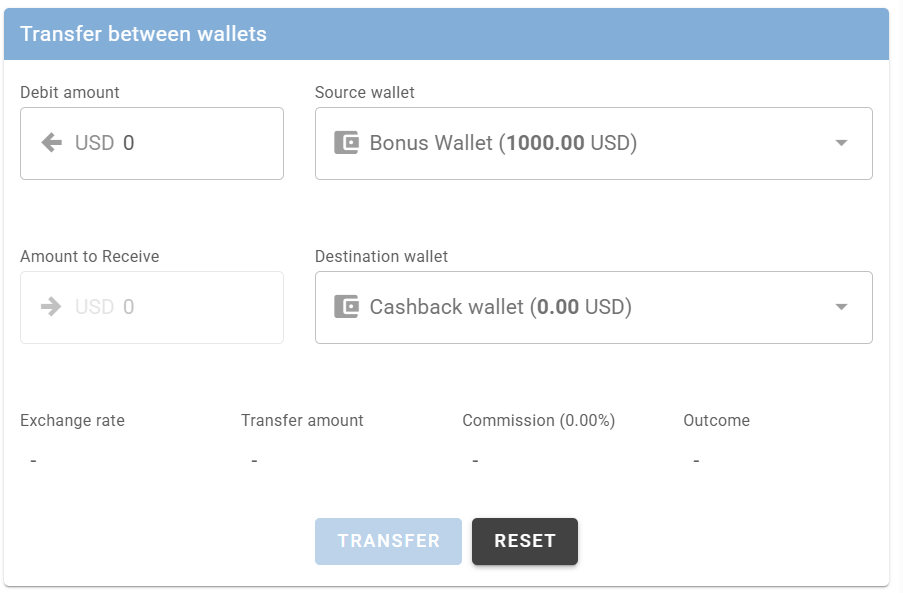Screen dimensions: 903x593
Task: Click the left arrow icon in Debit amount
Action: point(52,143)
